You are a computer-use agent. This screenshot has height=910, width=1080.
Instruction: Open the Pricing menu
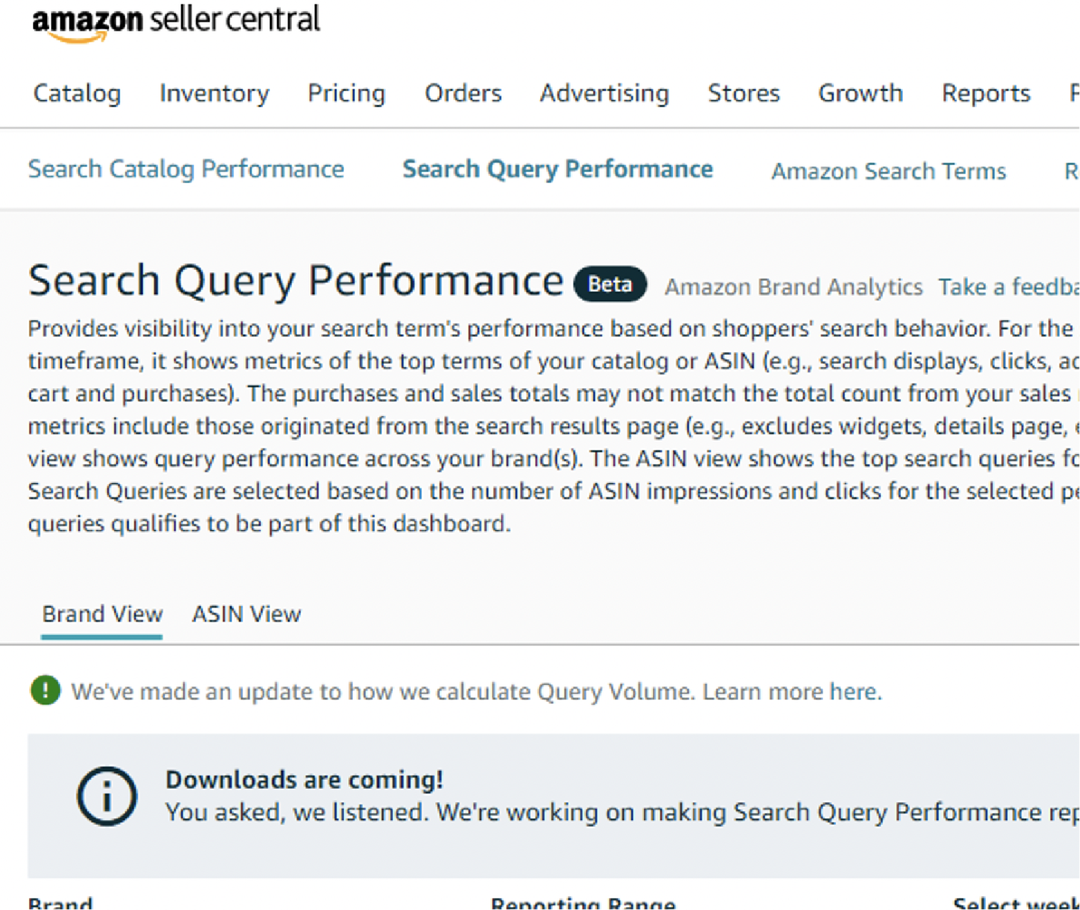coord(346,94)
